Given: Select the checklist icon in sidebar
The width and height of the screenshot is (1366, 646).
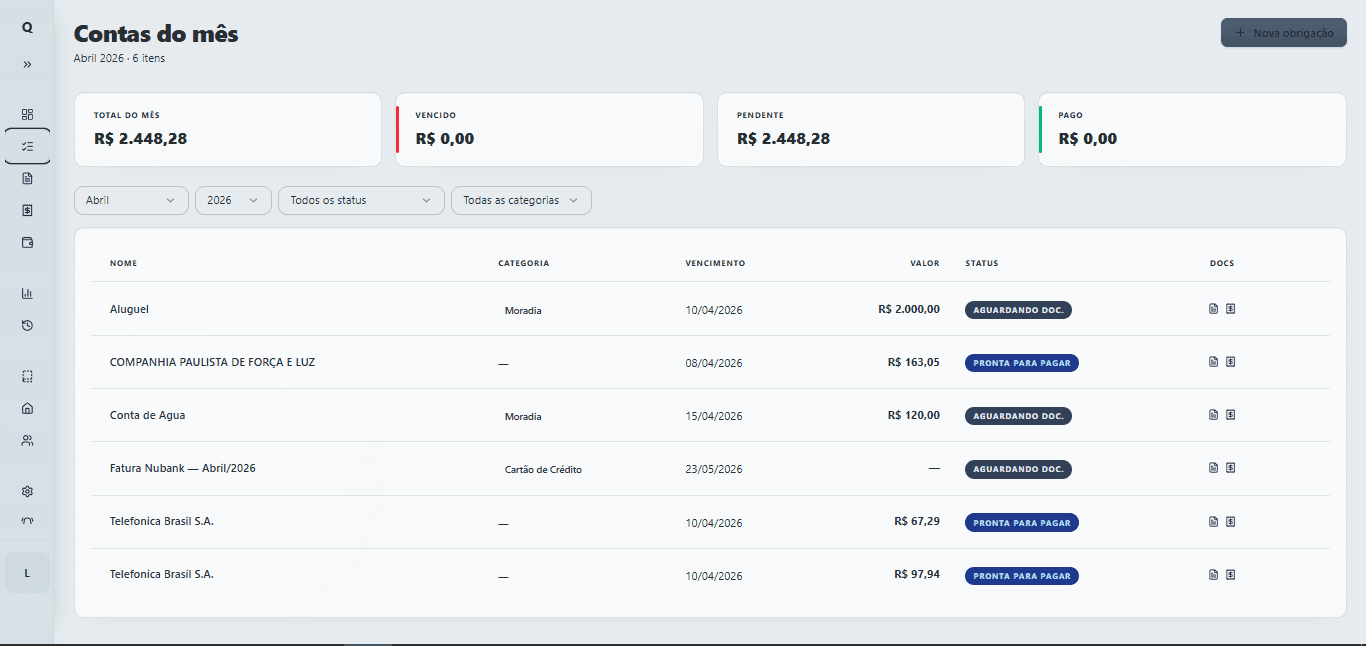Looking at the screenshot, I should click(x=27, y=146).
